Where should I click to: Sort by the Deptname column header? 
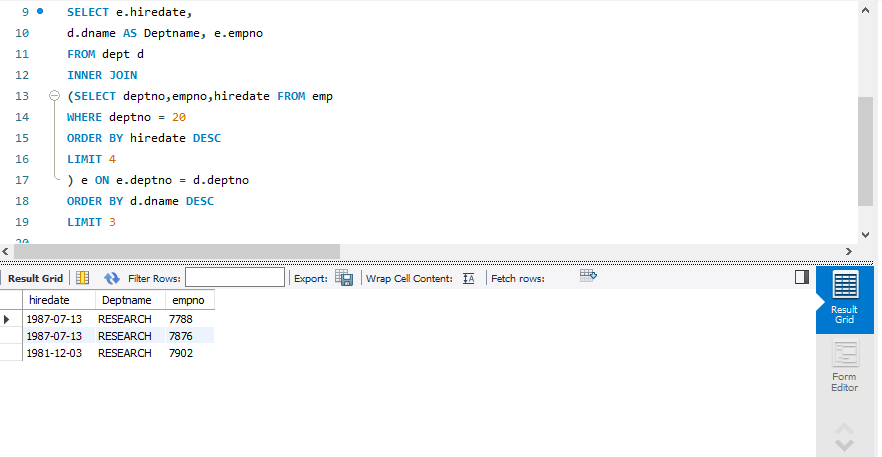pyautogui.click(x=130, y=300)
